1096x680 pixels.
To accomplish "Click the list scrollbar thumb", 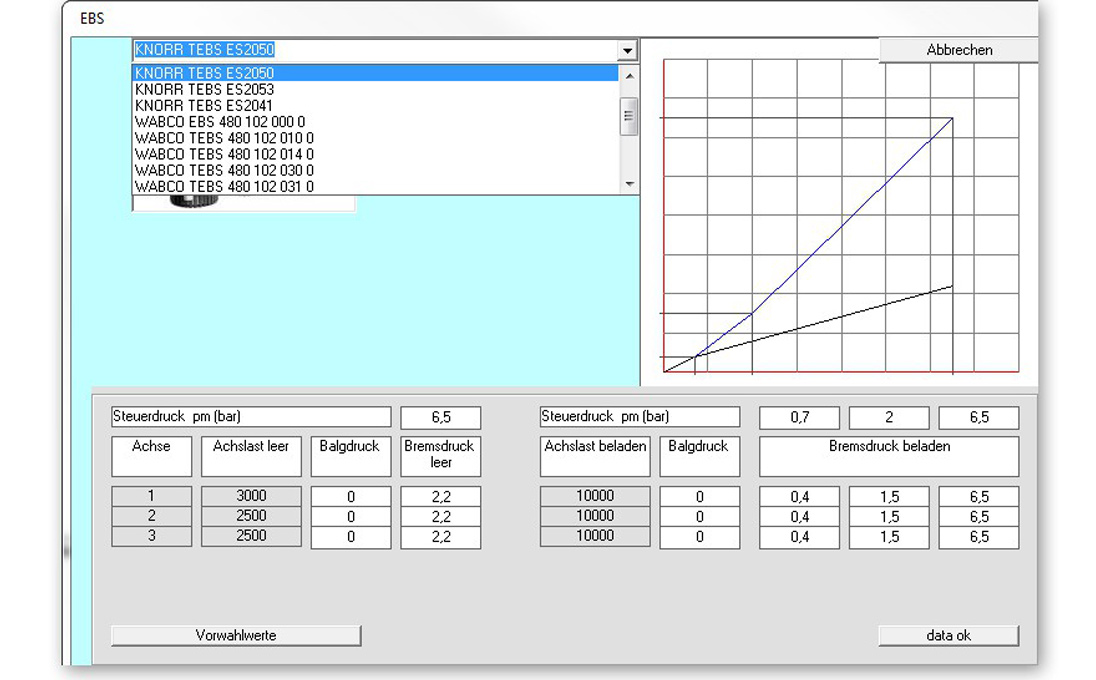I will pyautogui.click(x=629, y=117).
